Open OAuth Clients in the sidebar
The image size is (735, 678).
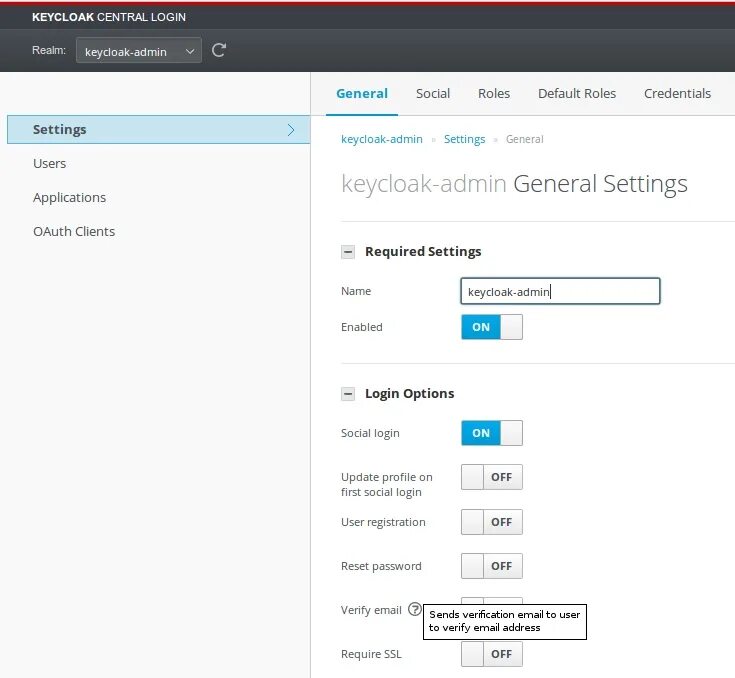click(74, 231)
